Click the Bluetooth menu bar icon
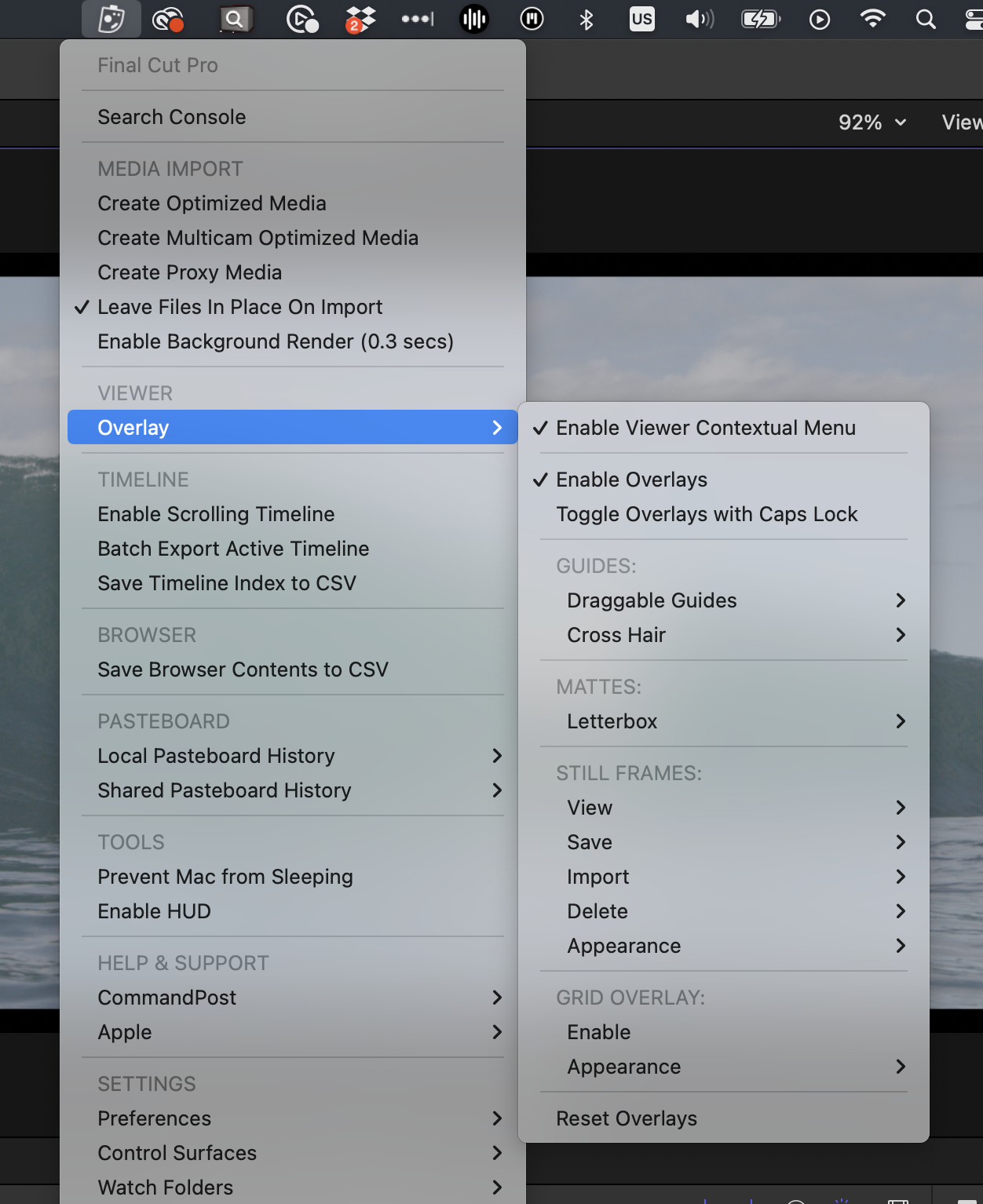The width and height of the screenshot is (983, 1204). (x=586, y=19)
